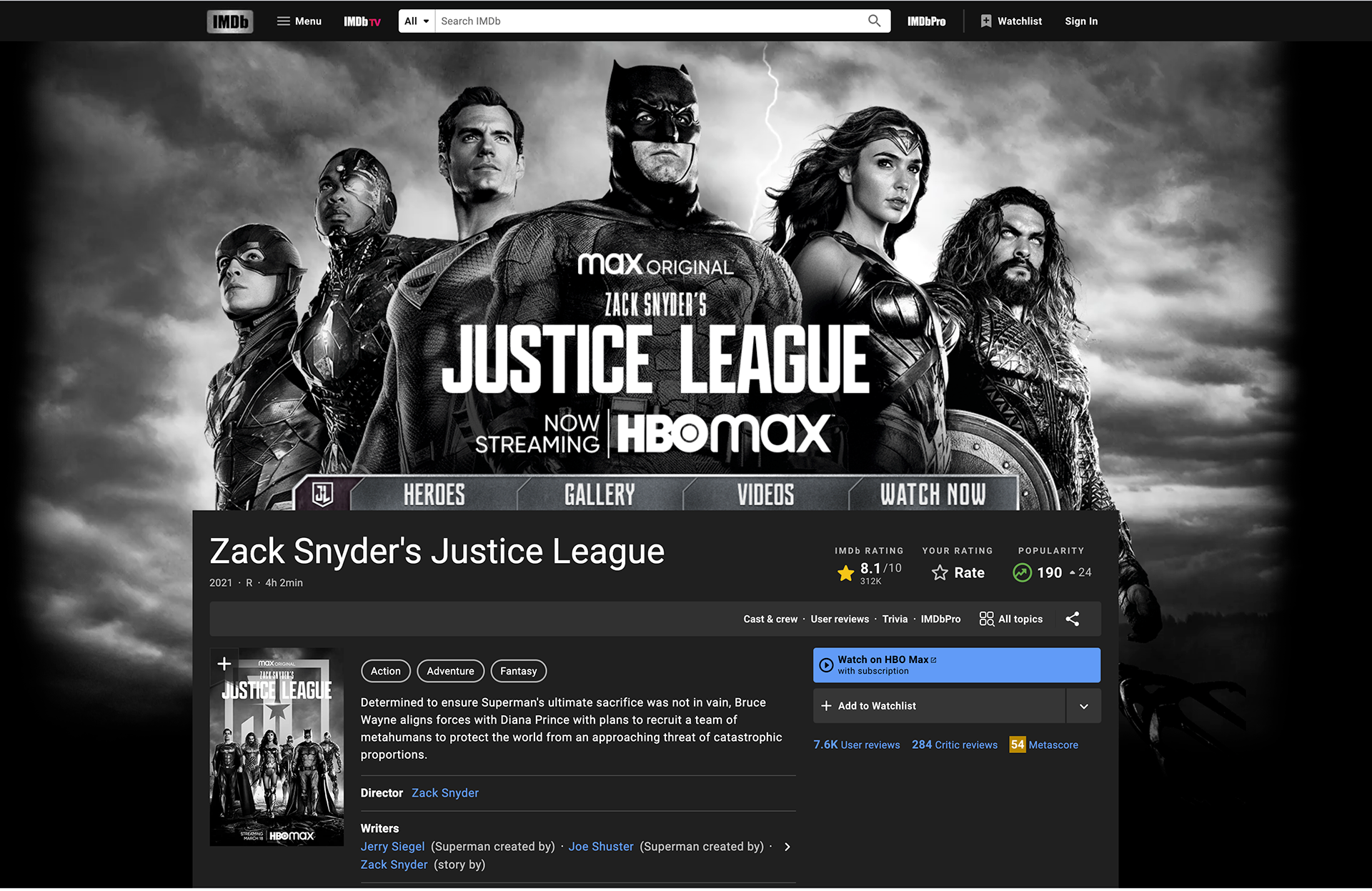Open IMDbPro link in the title subnav

tap(940, 619)
